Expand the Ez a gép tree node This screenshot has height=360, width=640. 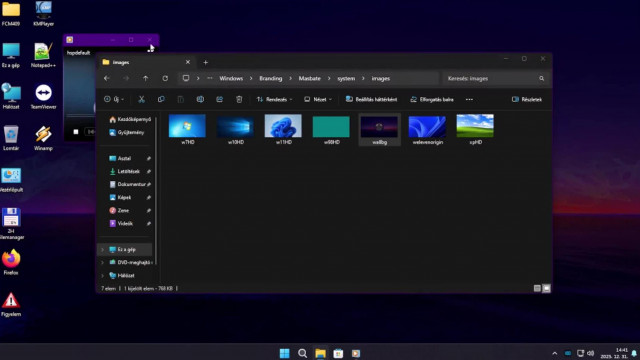(x=102, y=249)
